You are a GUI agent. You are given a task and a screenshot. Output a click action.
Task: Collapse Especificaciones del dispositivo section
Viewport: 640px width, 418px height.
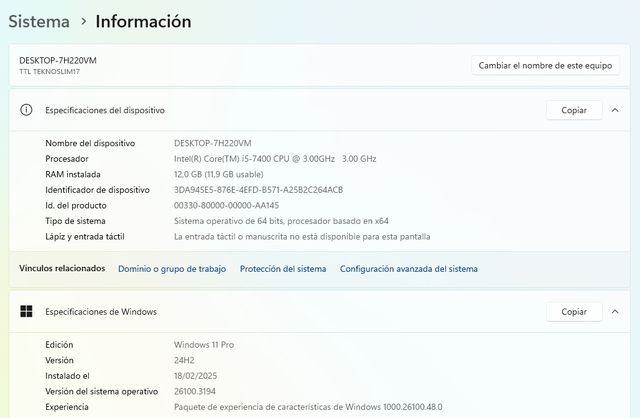click(x=615, y=110)
